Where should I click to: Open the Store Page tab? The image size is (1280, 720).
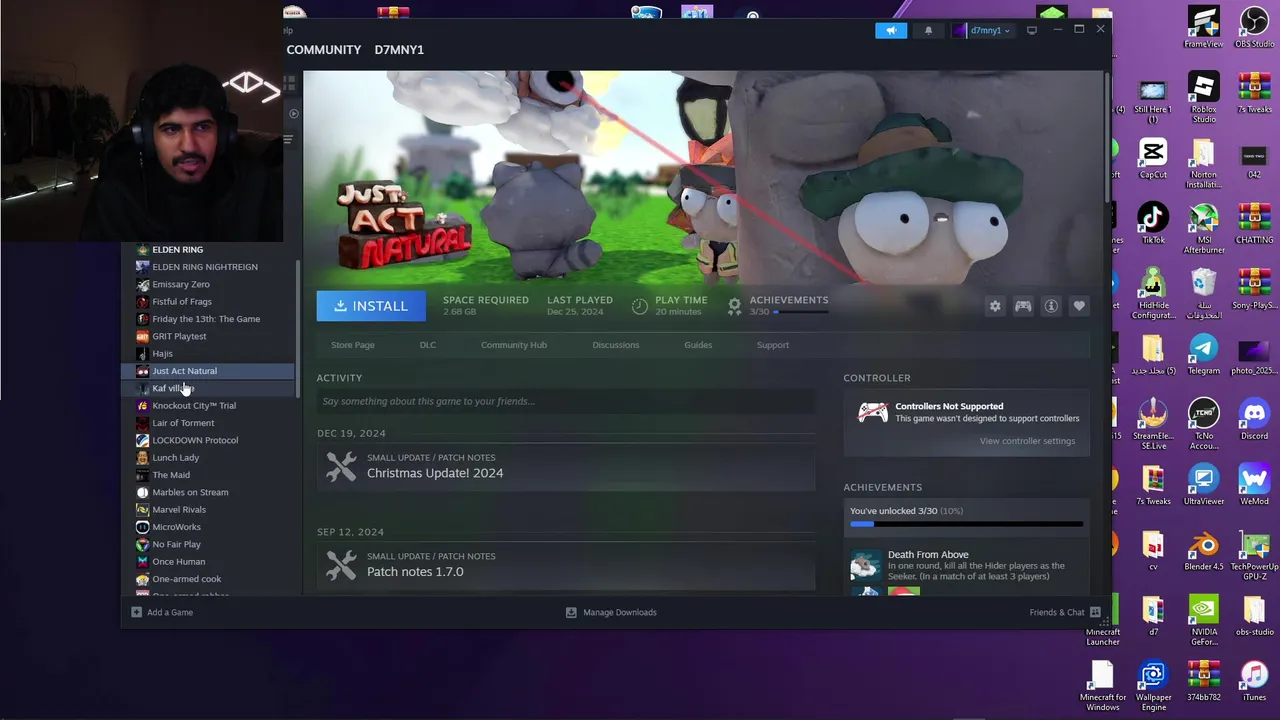(353, 345)
